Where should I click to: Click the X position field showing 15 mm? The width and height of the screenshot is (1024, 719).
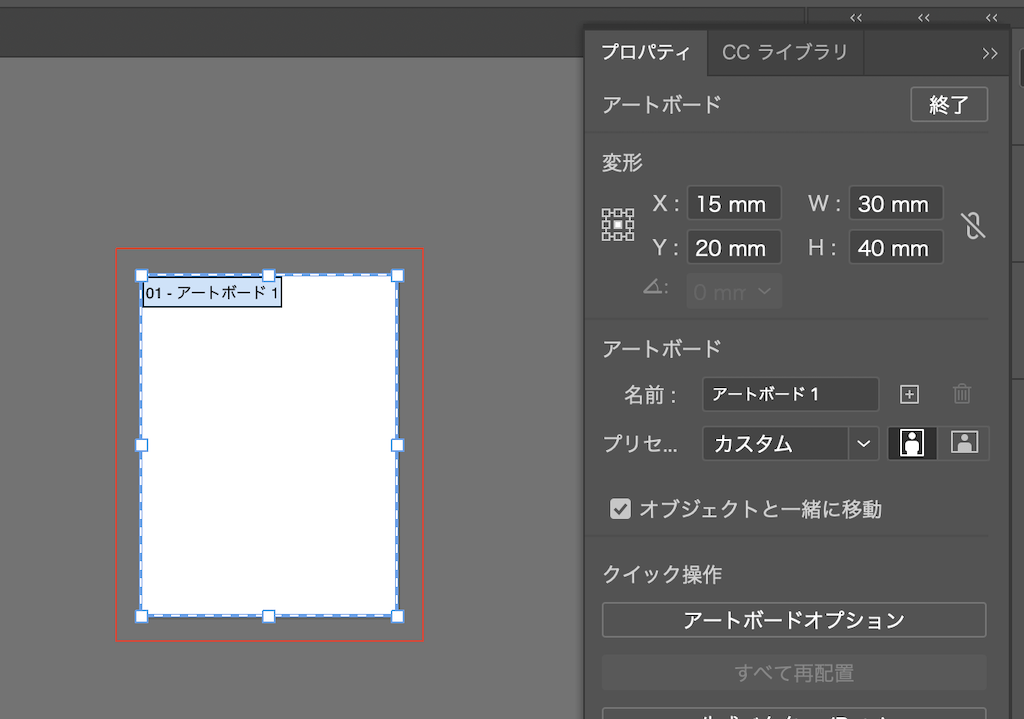[x=734, y=204]
